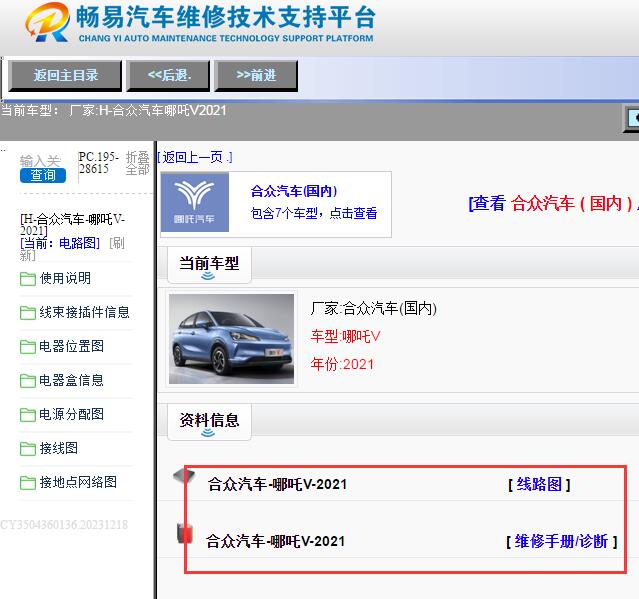Click the gray book icon beside 线路图 row
Viewport: 639px width, 599px height.
pyautogui.click(x=184, y=476)
